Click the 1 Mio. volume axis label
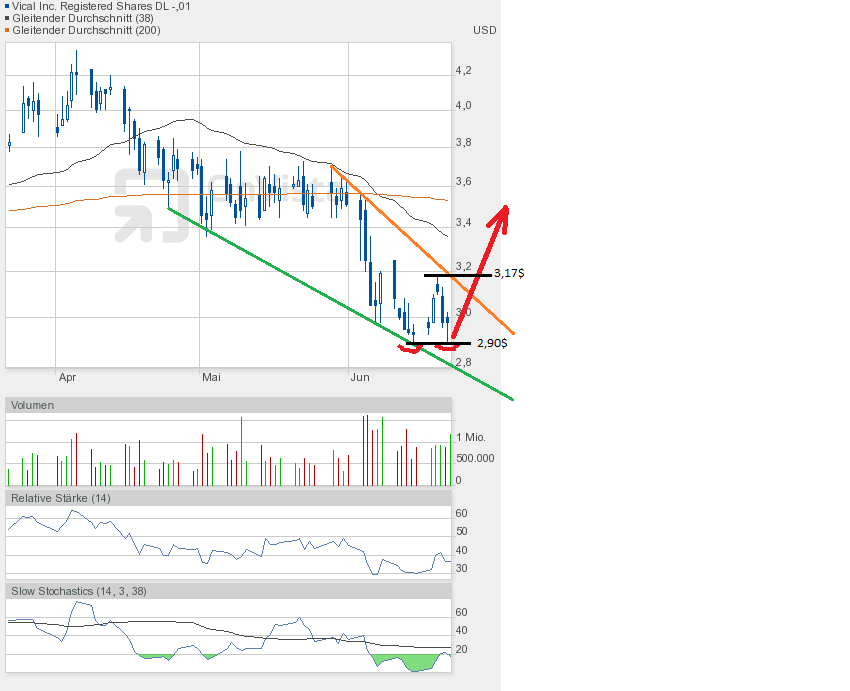Viewport: 850px width, 691px height. (x=472, y=437)
